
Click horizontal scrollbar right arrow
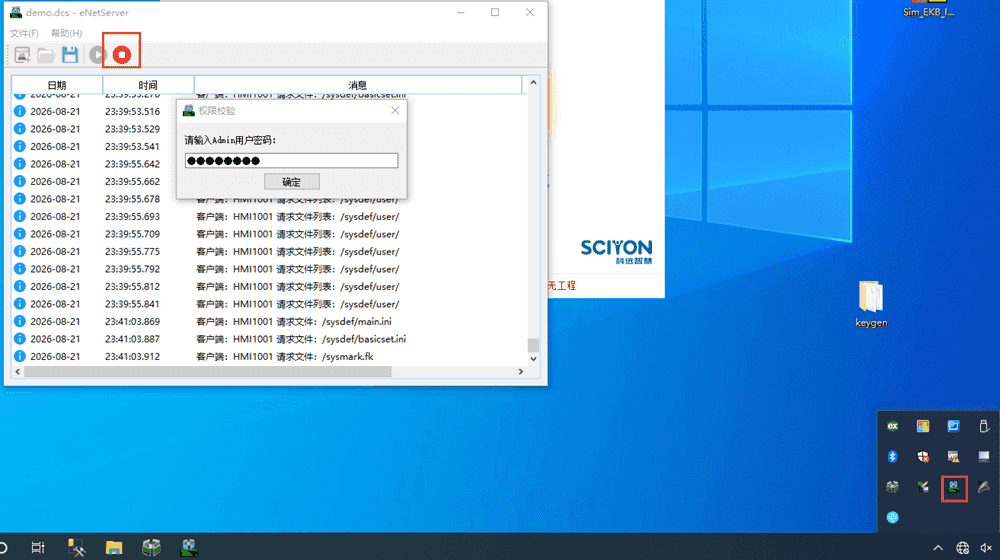pos(520,371)
